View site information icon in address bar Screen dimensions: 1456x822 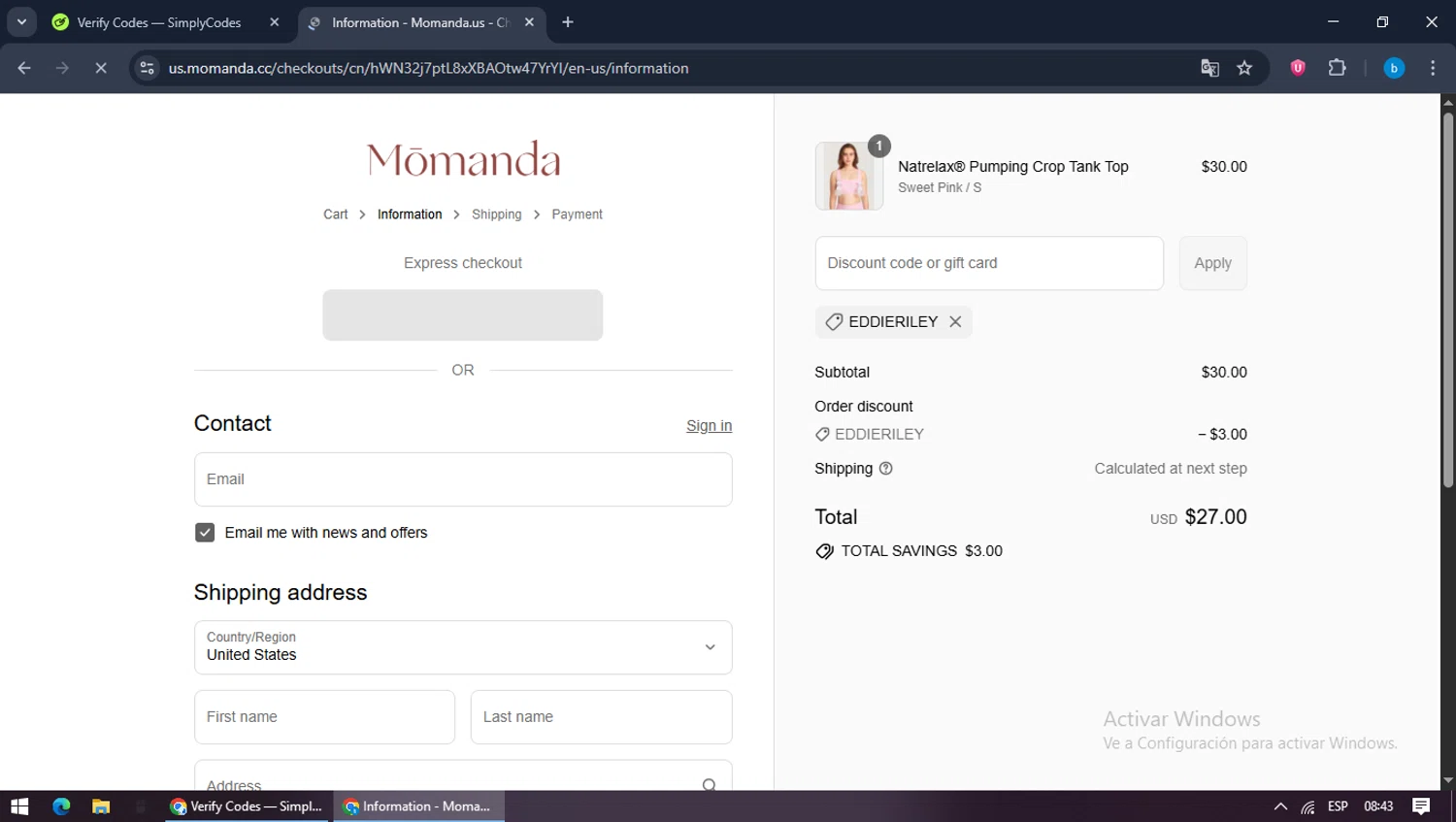[148, 68]
